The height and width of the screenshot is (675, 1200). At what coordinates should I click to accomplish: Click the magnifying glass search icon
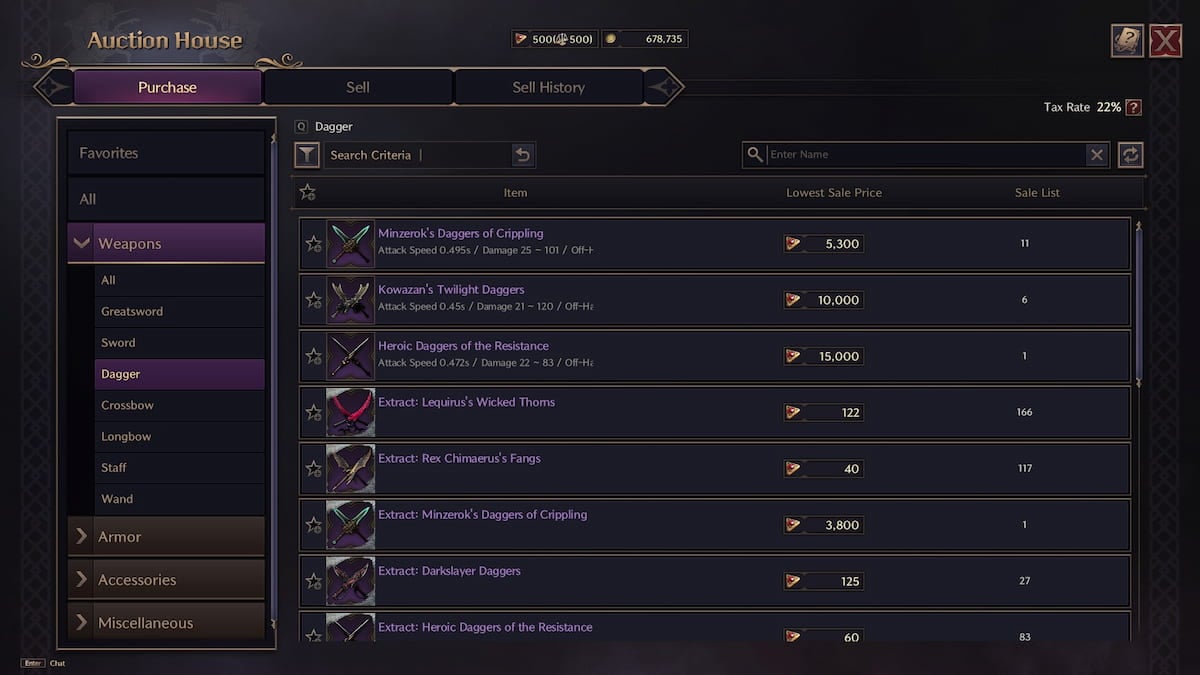coord(755,155)
